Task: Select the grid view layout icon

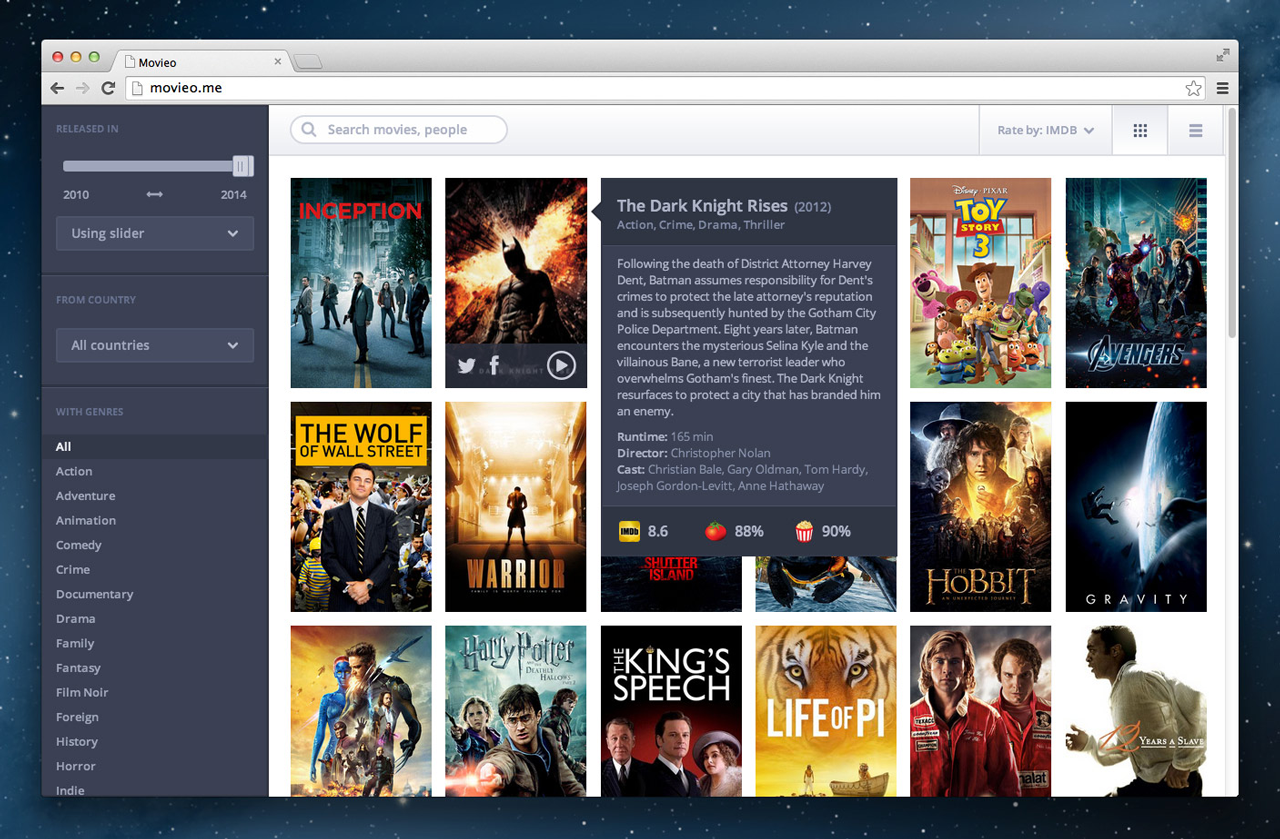Action: pos(1140,129)
